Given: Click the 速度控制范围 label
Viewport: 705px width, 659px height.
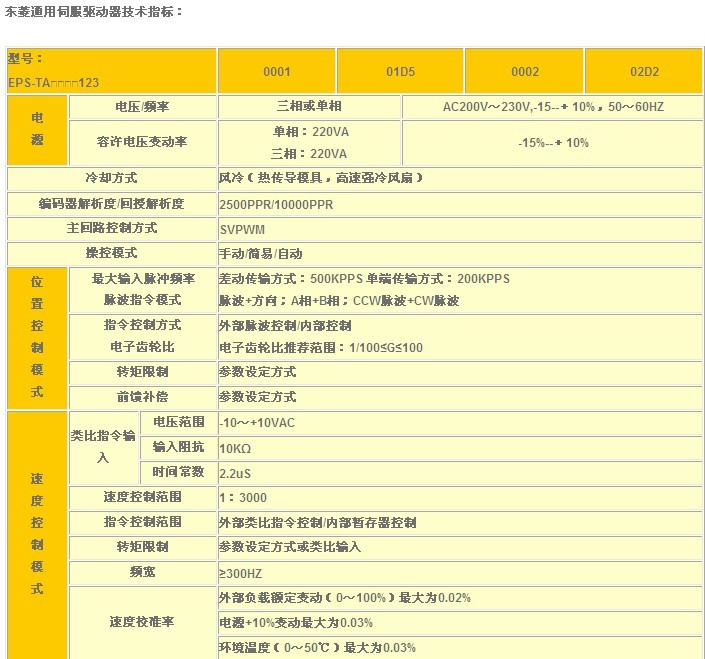Looking at the screenshot, I should [142, 497].
